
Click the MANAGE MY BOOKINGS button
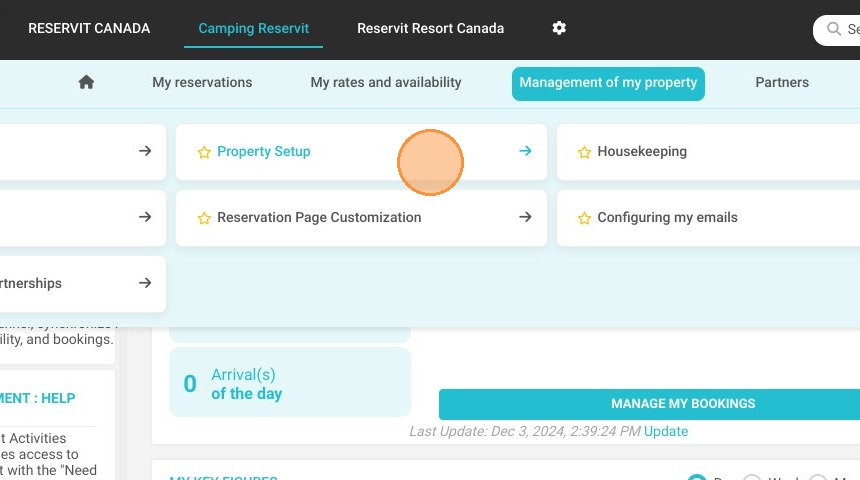coord(649,404)
